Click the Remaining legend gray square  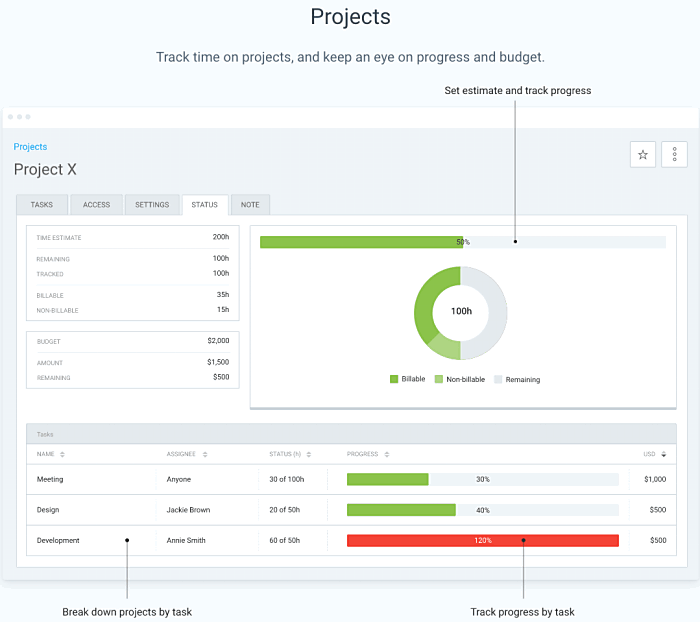498,379
